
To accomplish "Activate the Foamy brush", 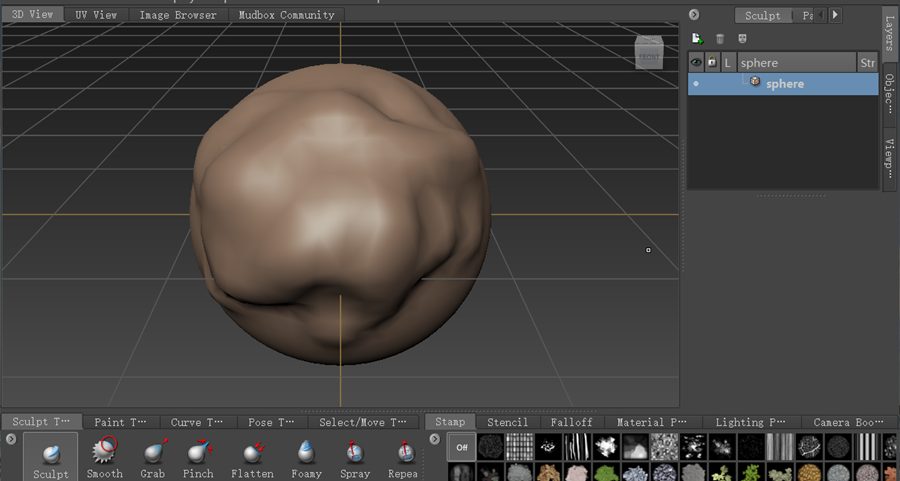I will click(x=306, y=457).
